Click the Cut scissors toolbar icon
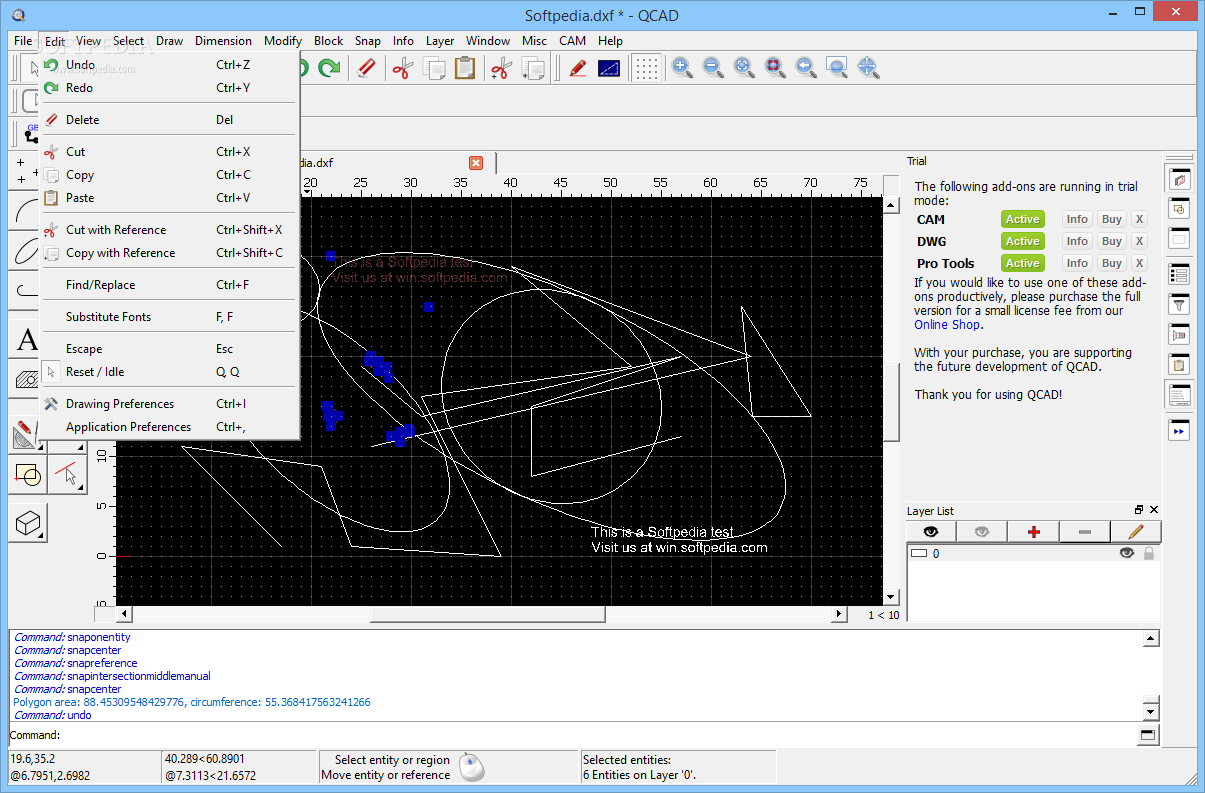Screen dimensions: 1205x793 (402, 68)
